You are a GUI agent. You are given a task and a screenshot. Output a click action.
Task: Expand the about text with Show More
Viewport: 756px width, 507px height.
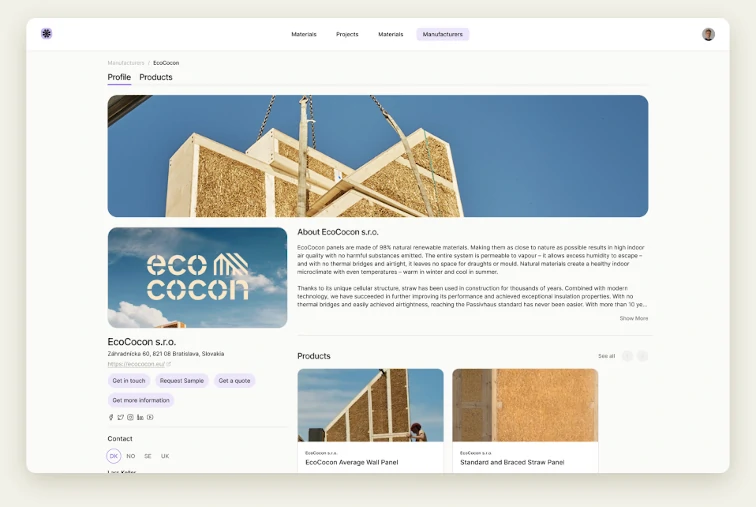[x=634, y=319]
